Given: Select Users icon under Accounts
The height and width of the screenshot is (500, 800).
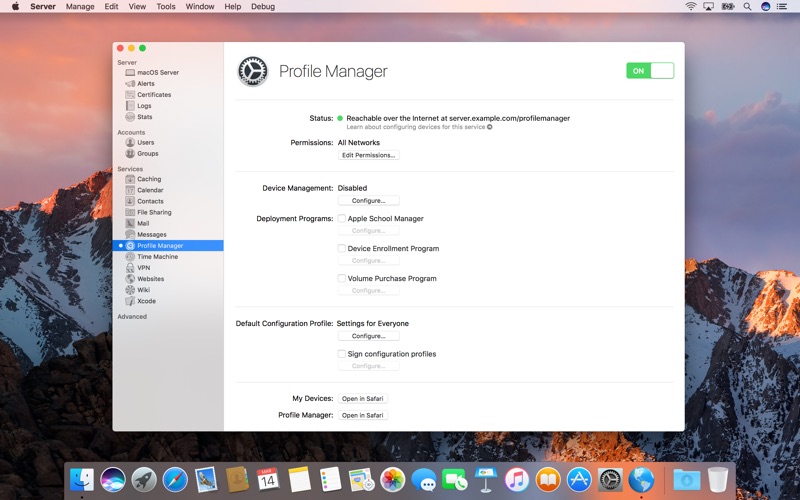Looking at the screenshot, I should coord(130,142).
